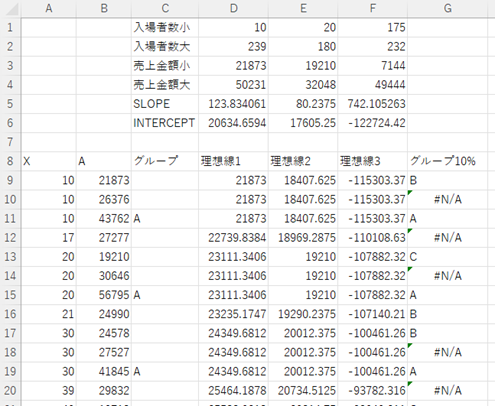Select the グループ10% header cell

coord(447,161)
